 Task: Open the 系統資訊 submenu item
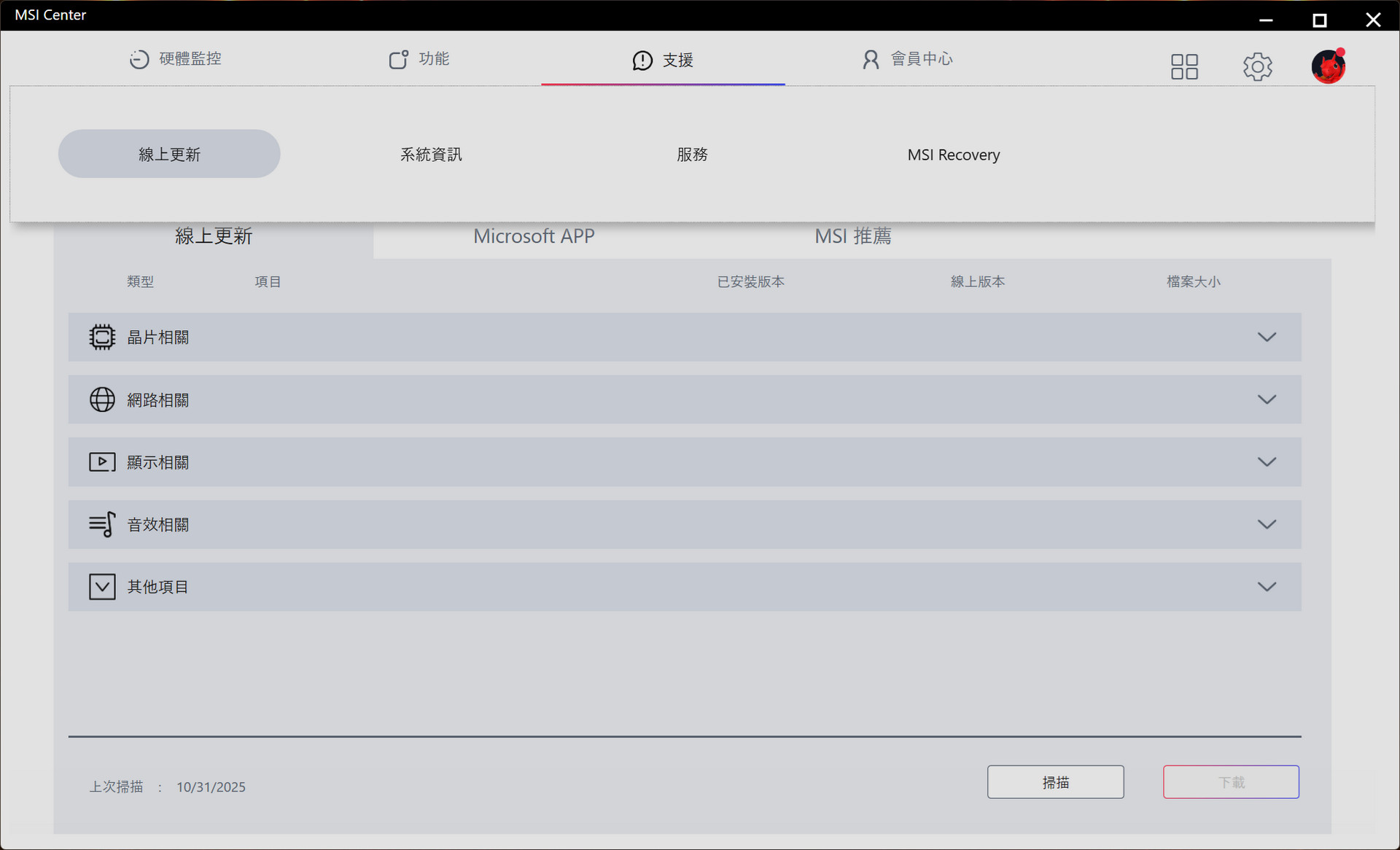[x=431, y=155]
